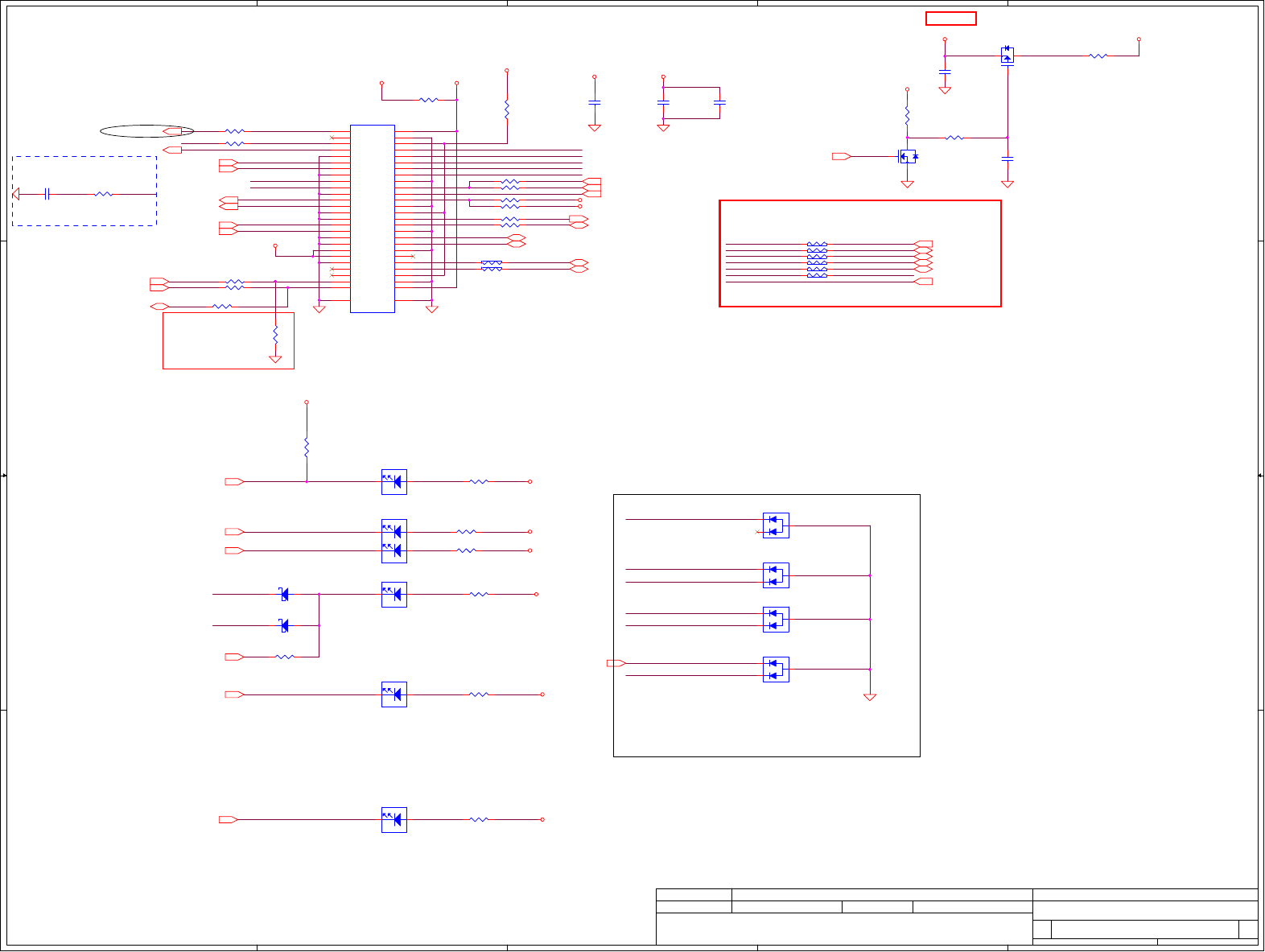Select the tall dual-LED package symbol

click(394, 541)
